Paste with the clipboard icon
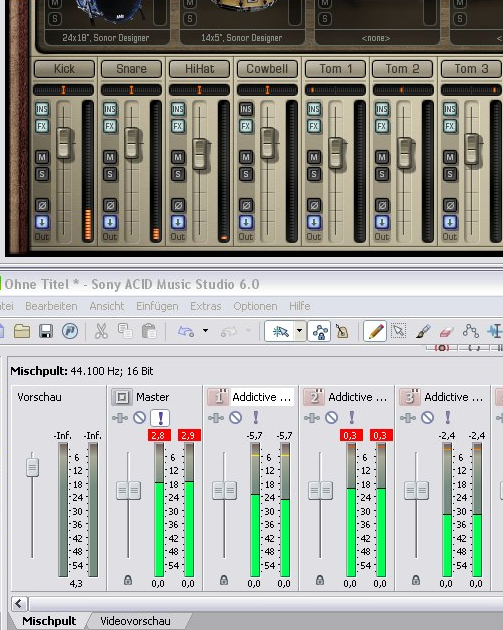 click(149, 331)
